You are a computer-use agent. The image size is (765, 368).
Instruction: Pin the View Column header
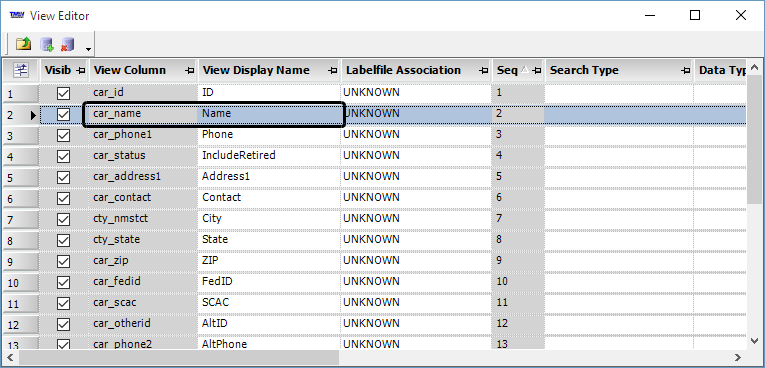[x=190, y=71]
